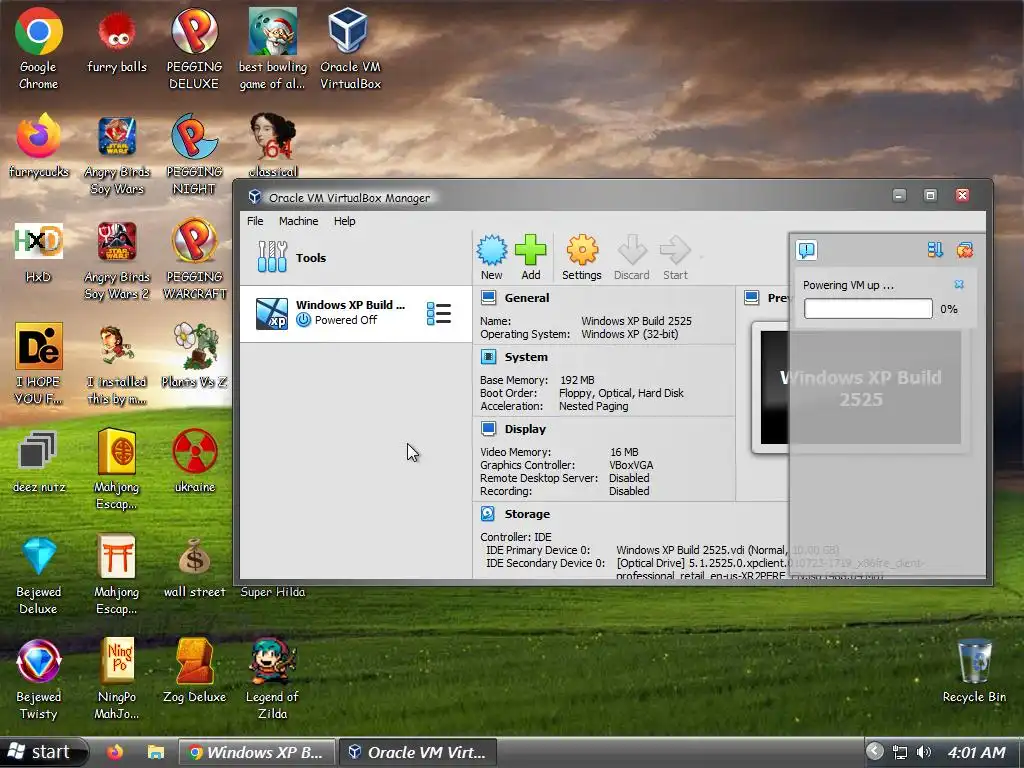
Task: Click the General section header
Action: (526, 298)
